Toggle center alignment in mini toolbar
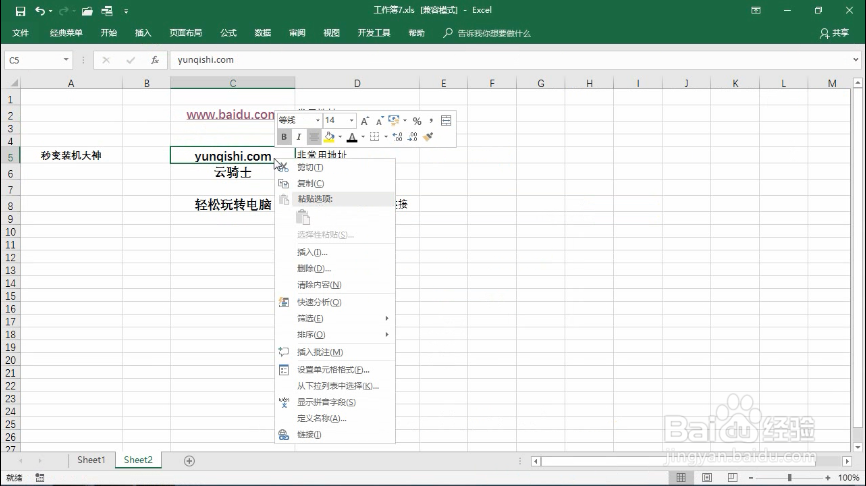Screen dimensions: 866x486 point(314,137)
